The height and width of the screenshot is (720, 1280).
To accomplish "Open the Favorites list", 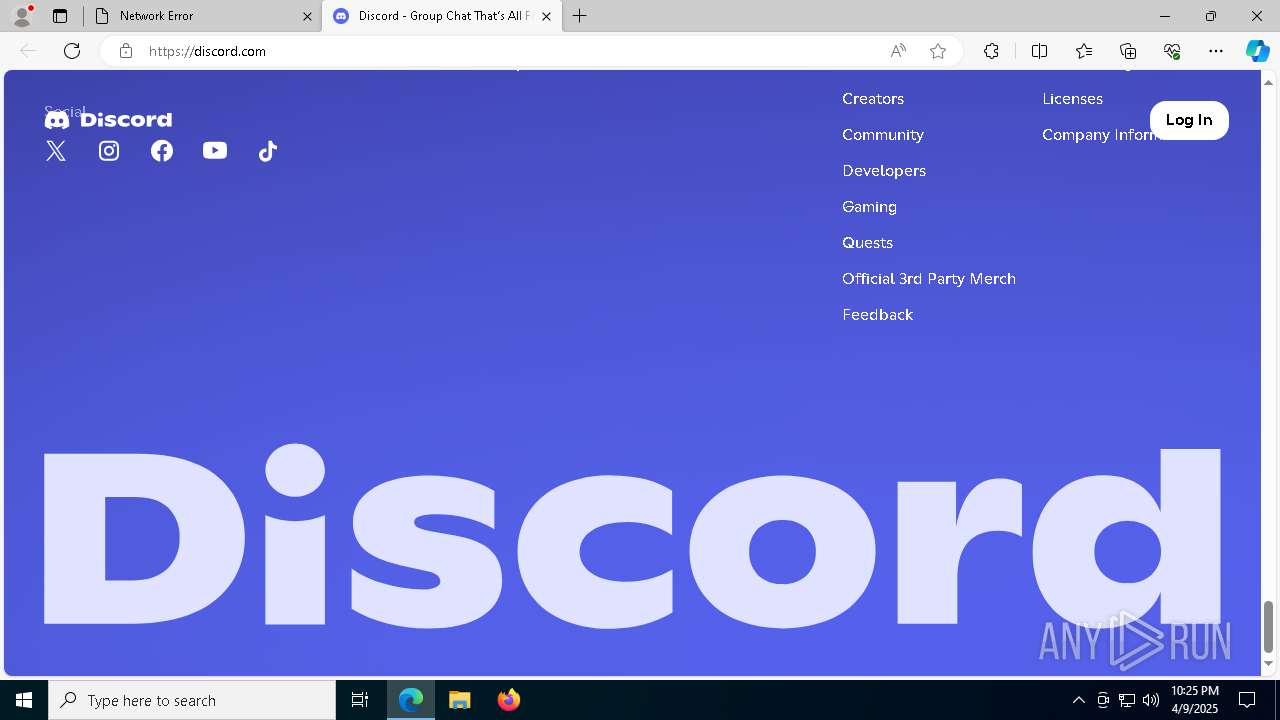I will tap(1084, 51).
